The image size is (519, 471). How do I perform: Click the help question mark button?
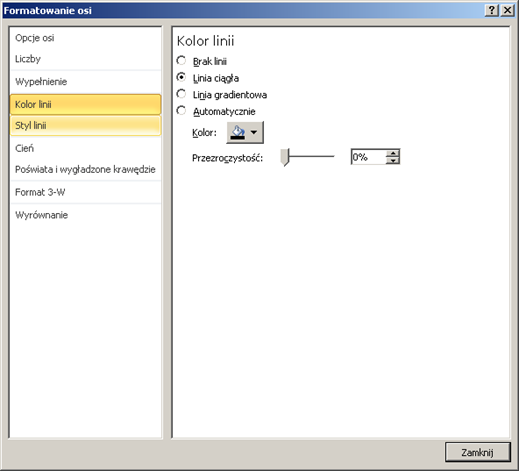click(492, 10)
